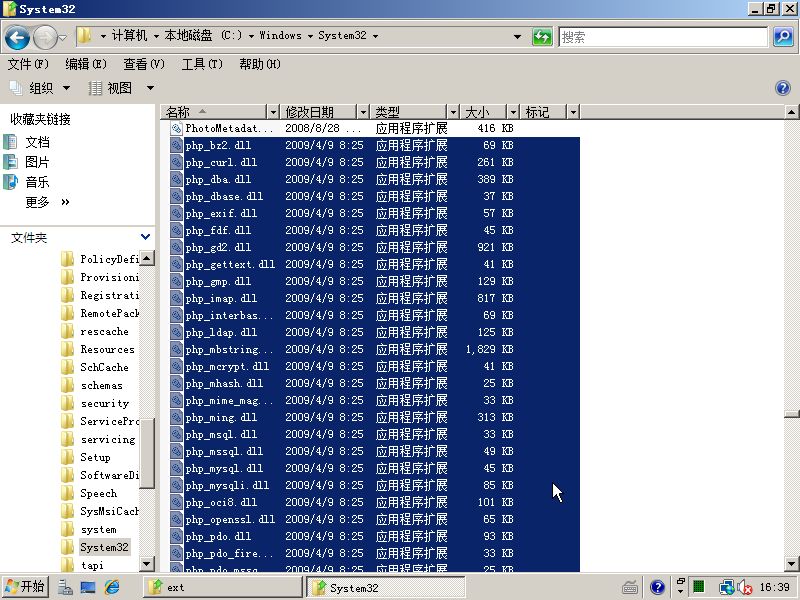
Task: Open the 开始 Start button
Action: (25, 587)
